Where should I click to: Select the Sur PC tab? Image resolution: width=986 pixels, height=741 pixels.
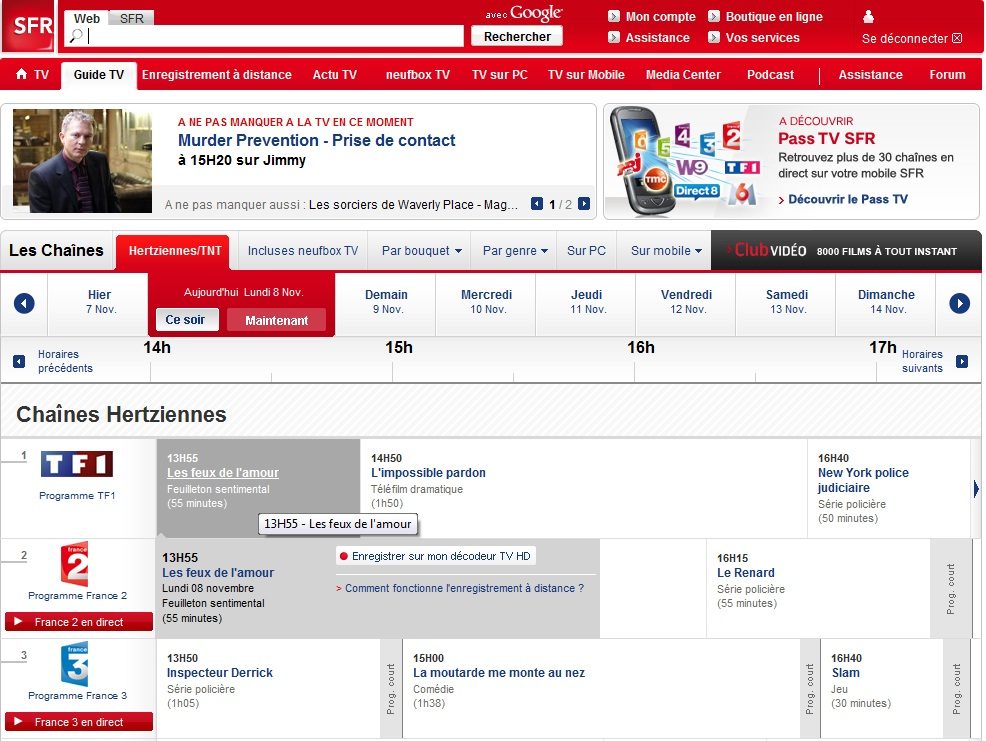[x=586, y=251]
